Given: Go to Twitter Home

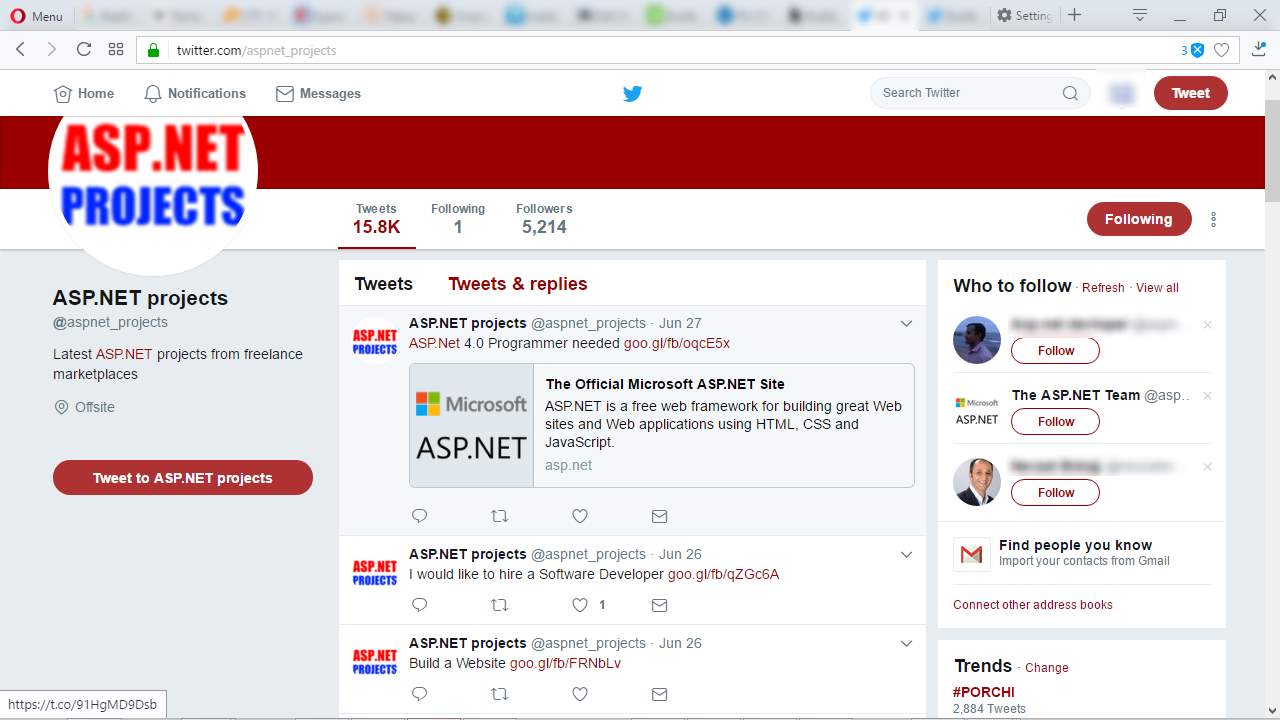Looking at the screenshot, I should click(84, 93).
